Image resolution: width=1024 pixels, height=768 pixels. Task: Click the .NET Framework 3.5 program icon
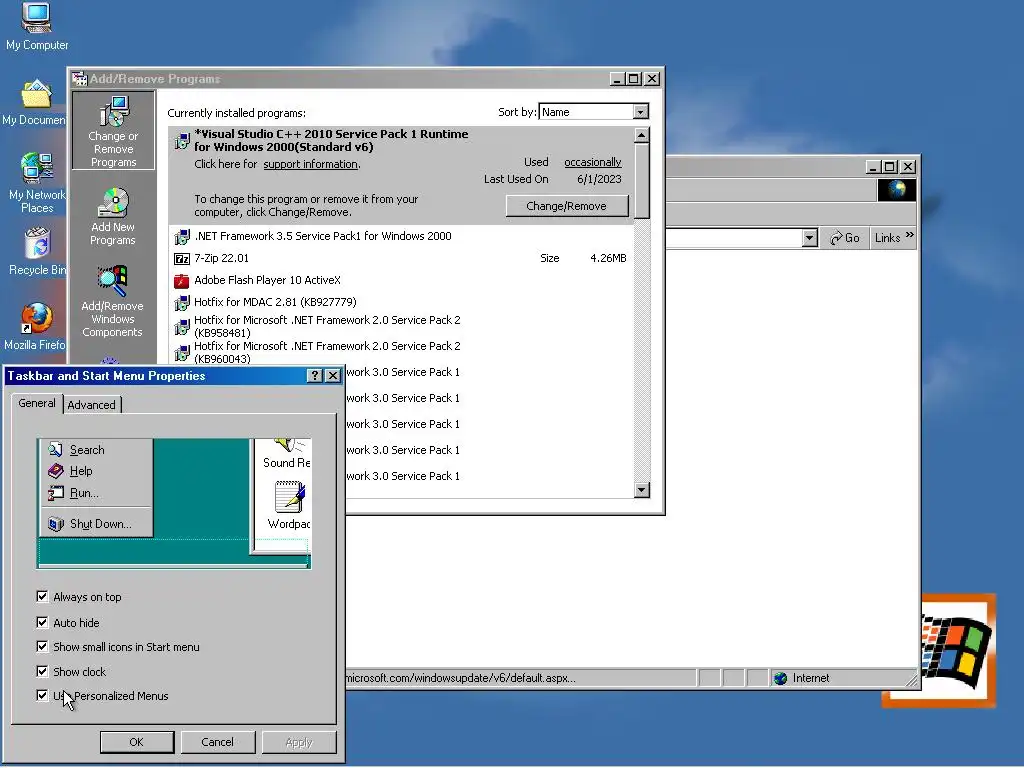point(182,236)
